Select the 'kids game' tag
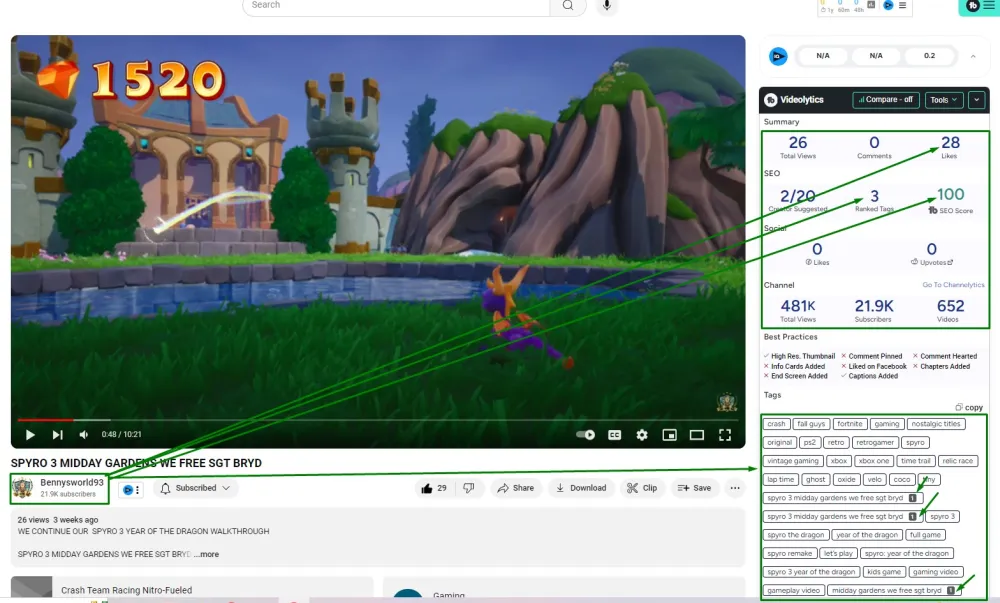 click(x=883, y=572)
